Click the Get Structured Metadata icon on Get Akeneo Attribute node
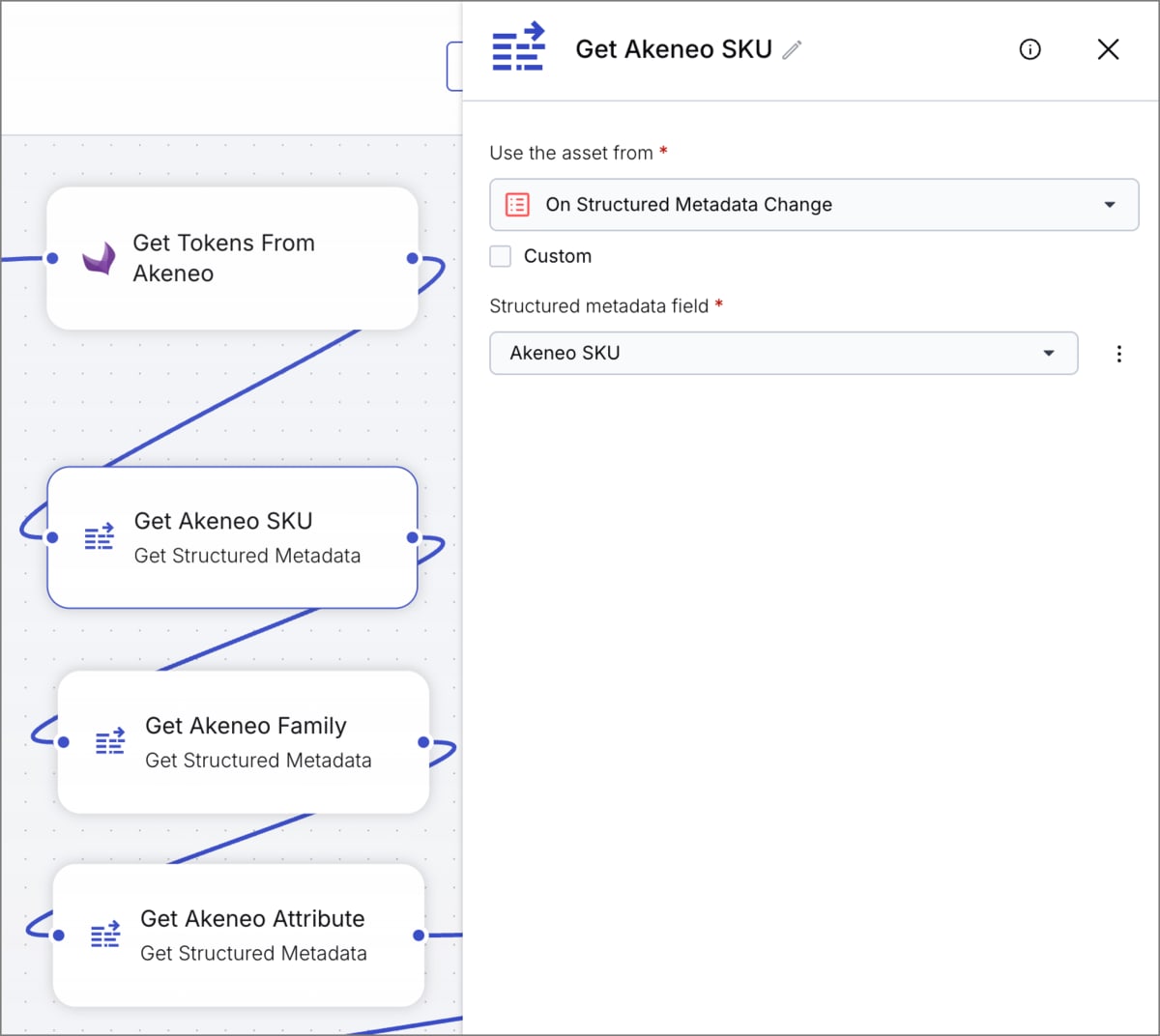 point(104,935)
